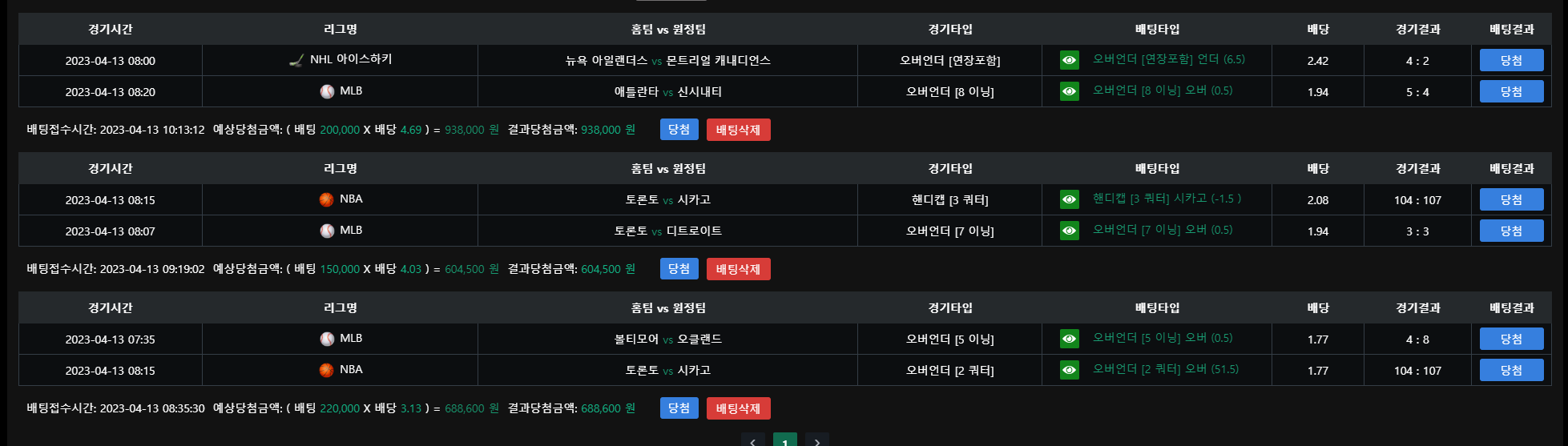
Task: Delete the bet with 938,000 won payout
Action: [x=738, y=130]
